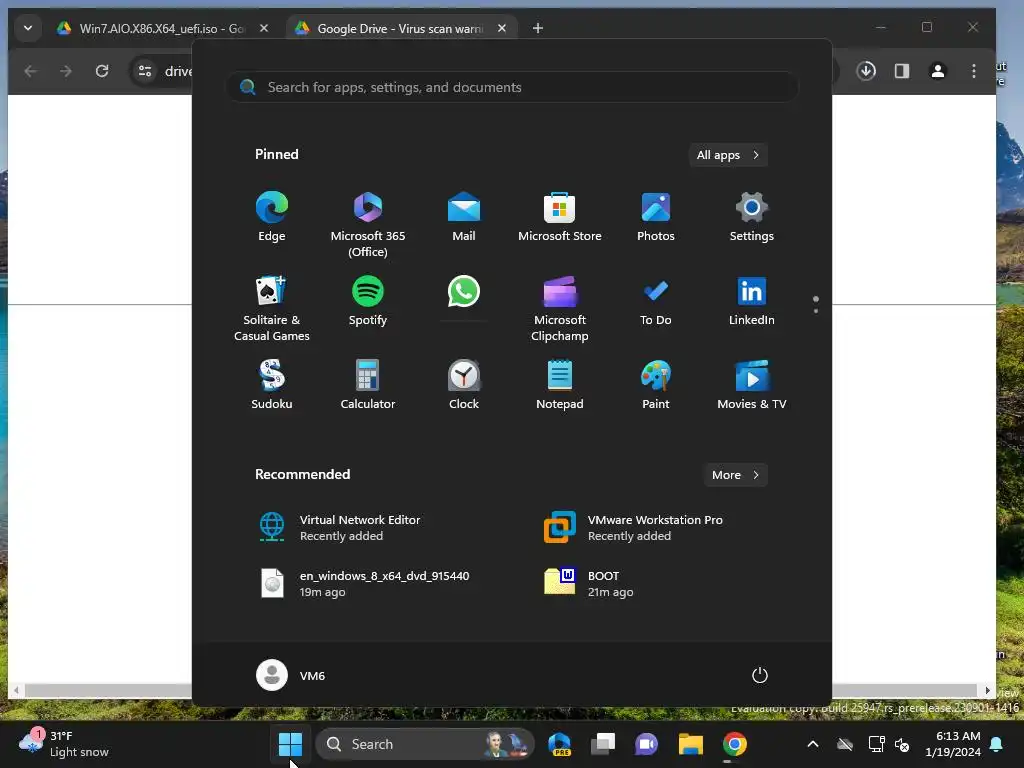1024x768 pixels.
Task: Open a new Chrome tab
Action: click(x=537, y=28)
